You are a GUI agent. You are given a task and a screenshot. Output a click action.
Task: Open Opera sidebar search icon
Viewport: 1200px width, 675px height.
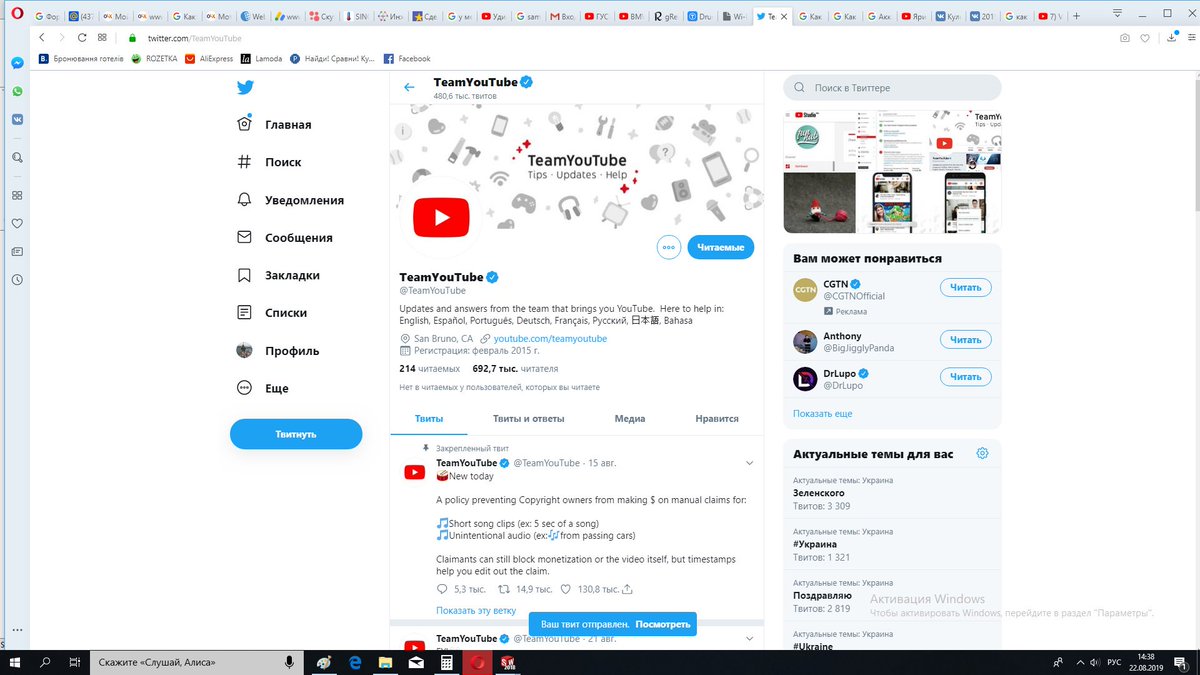coord(17,157)
